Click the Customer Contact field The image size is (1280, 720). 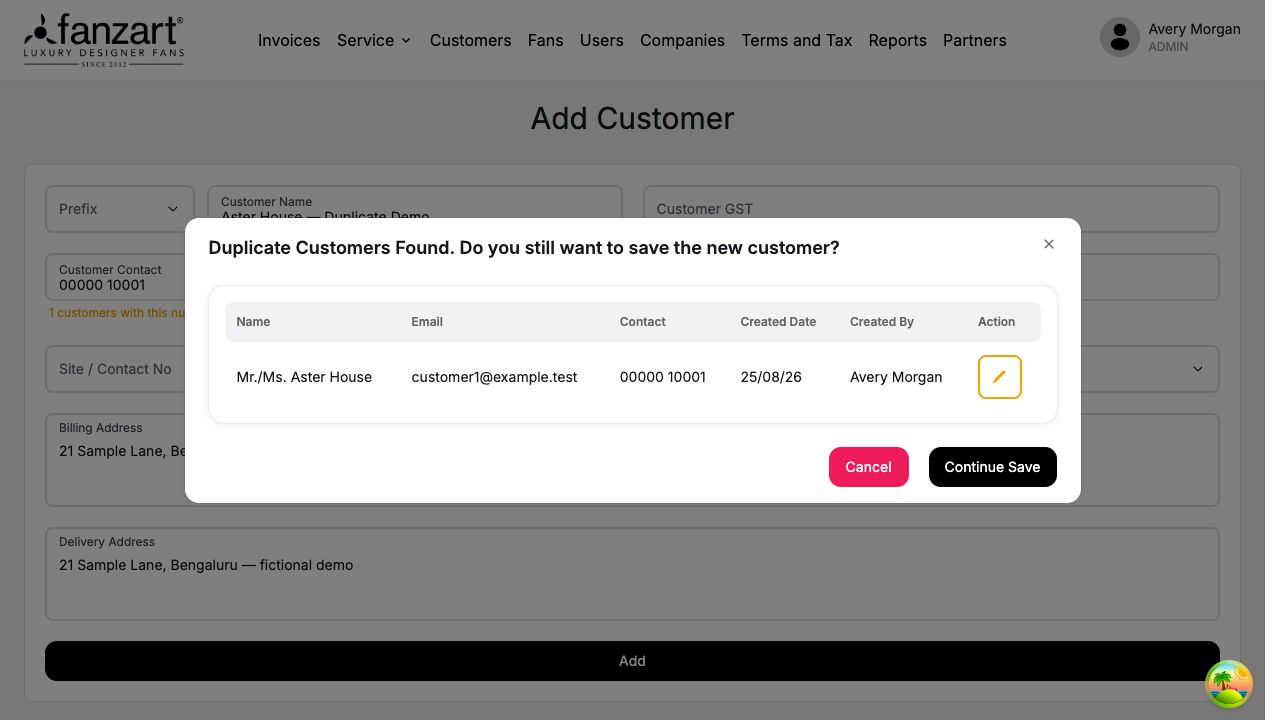tap(115, 277)
